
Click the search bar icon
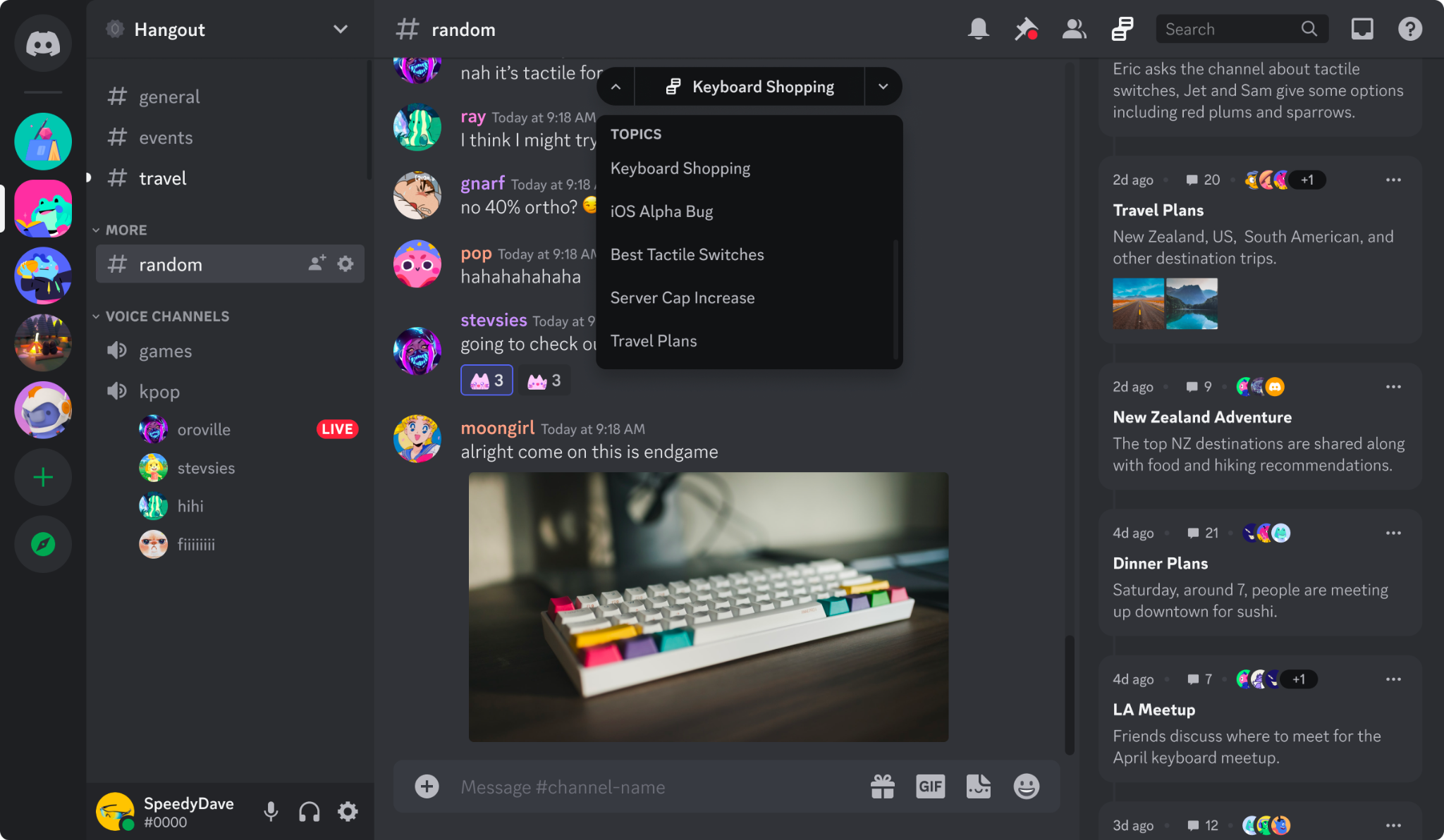click(x=1309, y=28)
